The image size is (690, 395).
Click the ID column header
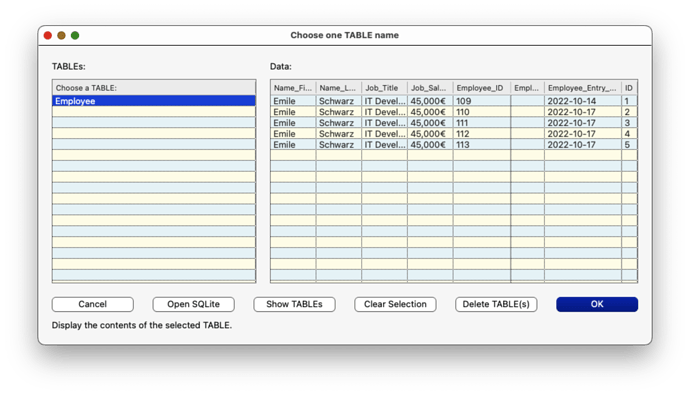click(x=629, y=88)
